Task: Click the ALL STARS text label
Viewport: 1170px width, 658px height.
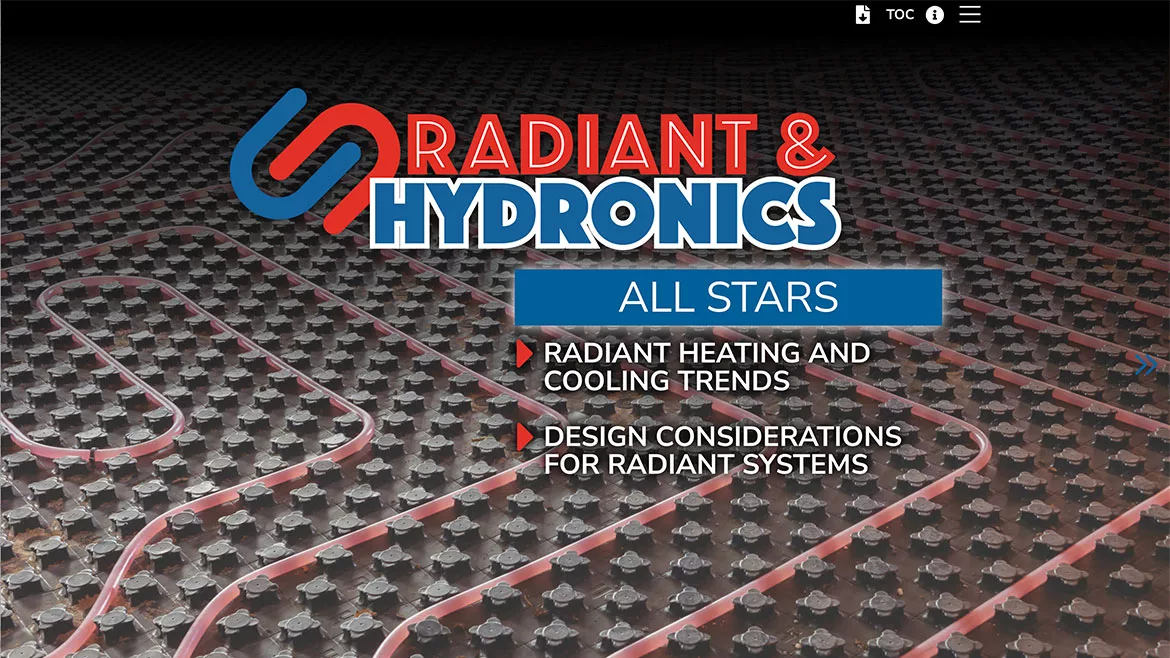Action: 728,298
